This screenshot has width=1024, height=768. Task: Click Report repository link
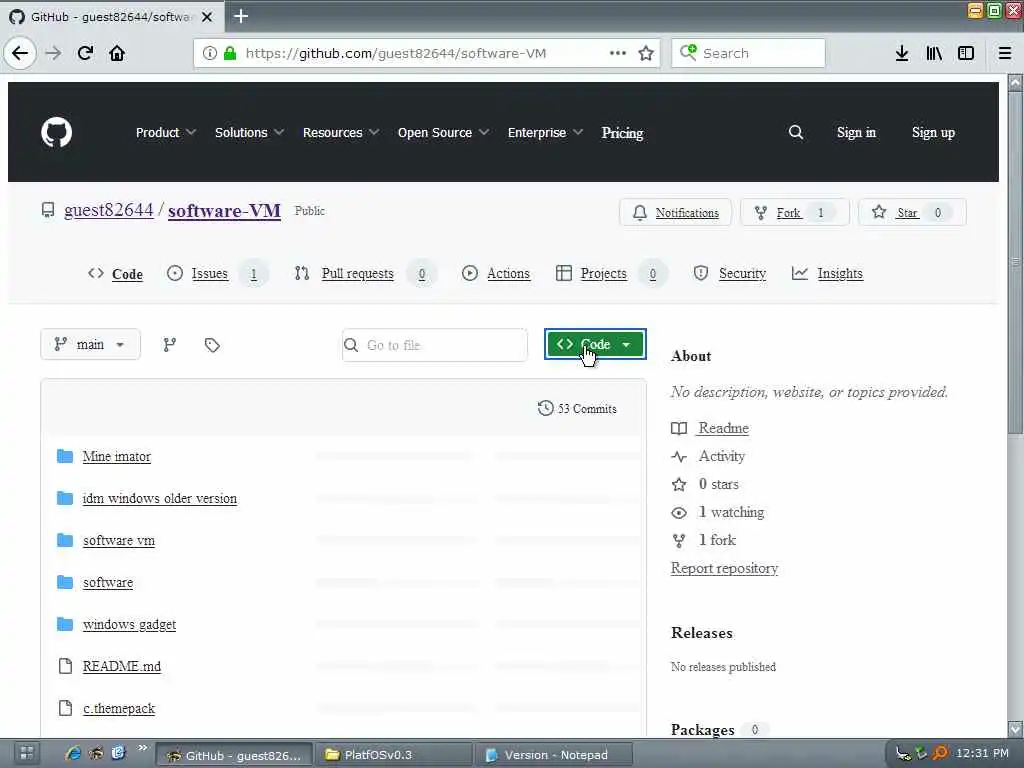click(724, 568)
